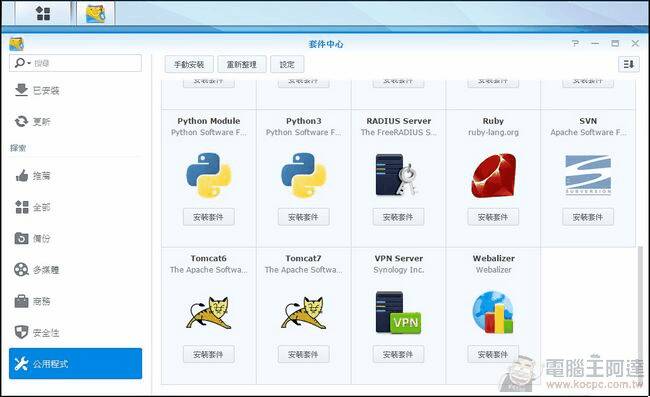Open the search magnifier dropdown

tap(23, 63)
